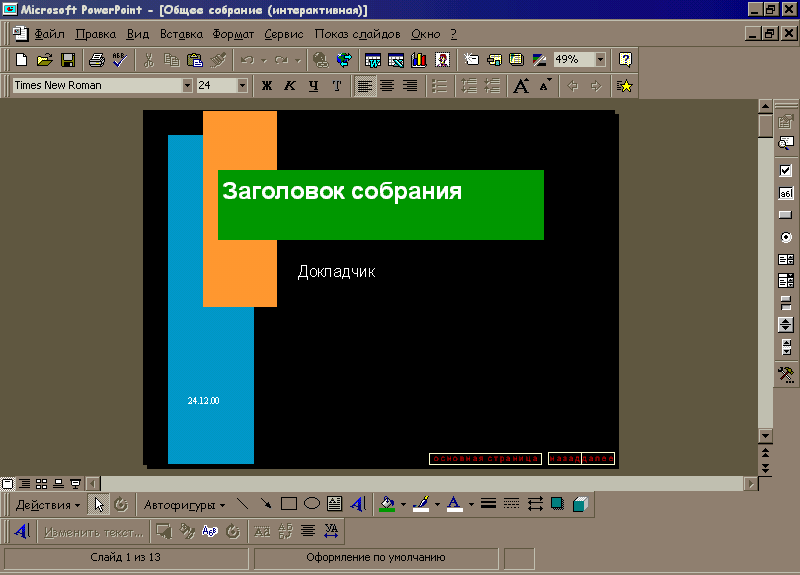Open the Правка menu
The width and height of the screenshot is (800, 575).
pos(95,34)
